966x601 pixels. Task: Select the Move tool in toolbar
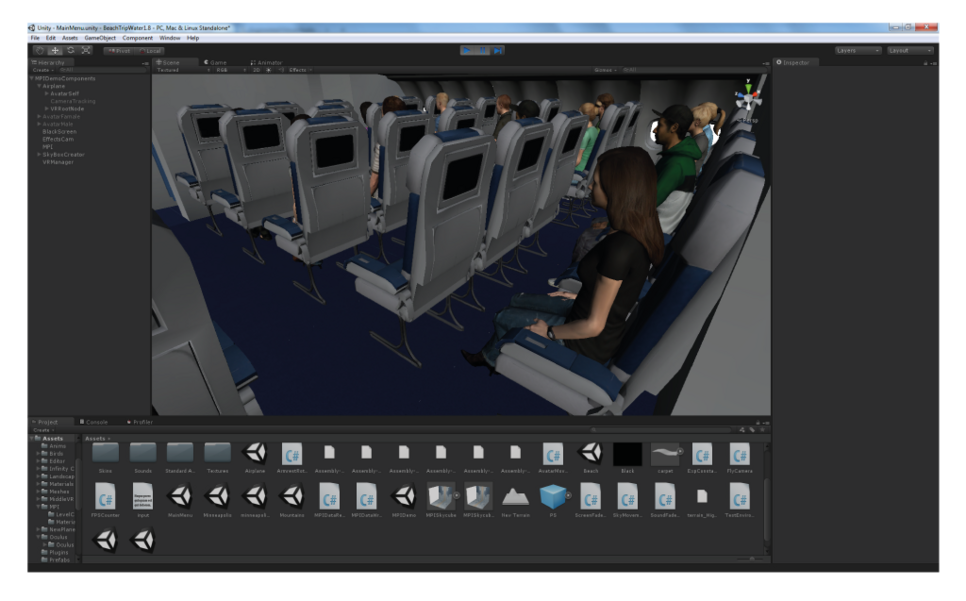[x=55, y=50]
